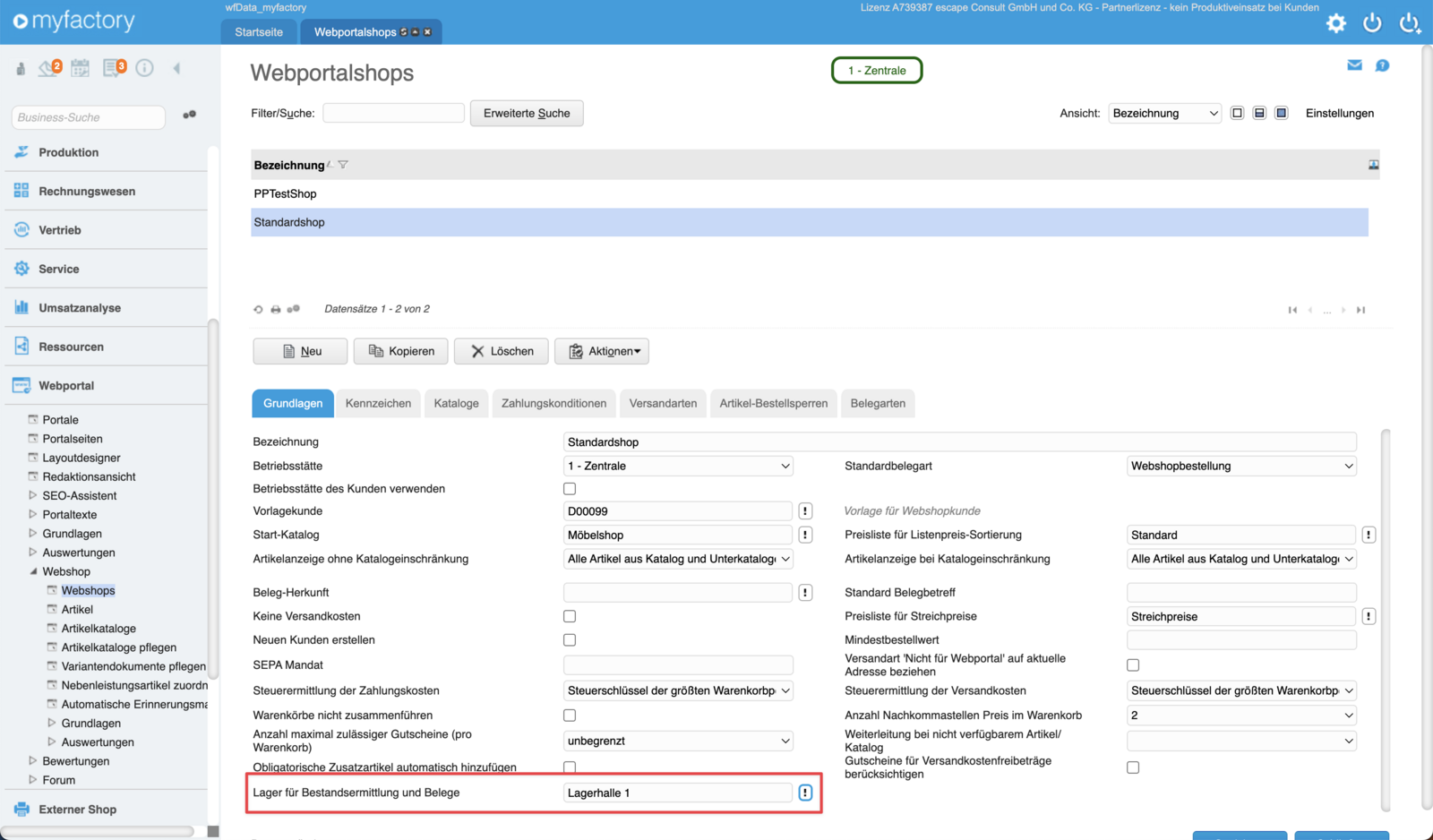Jump to first page of records
The image size is (1433, 840).
coord(1292,310)
